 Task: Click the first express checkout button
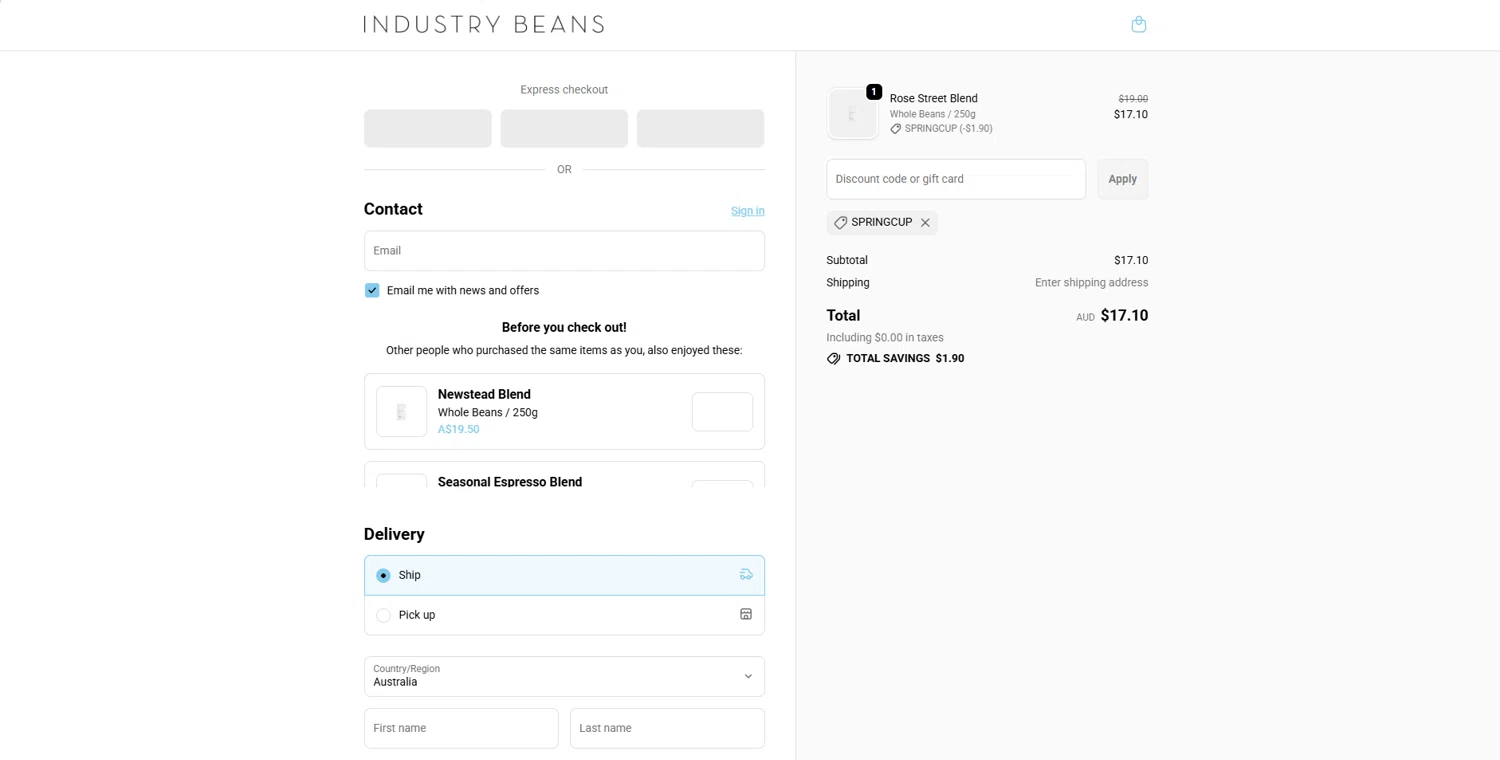pos(428,128)
